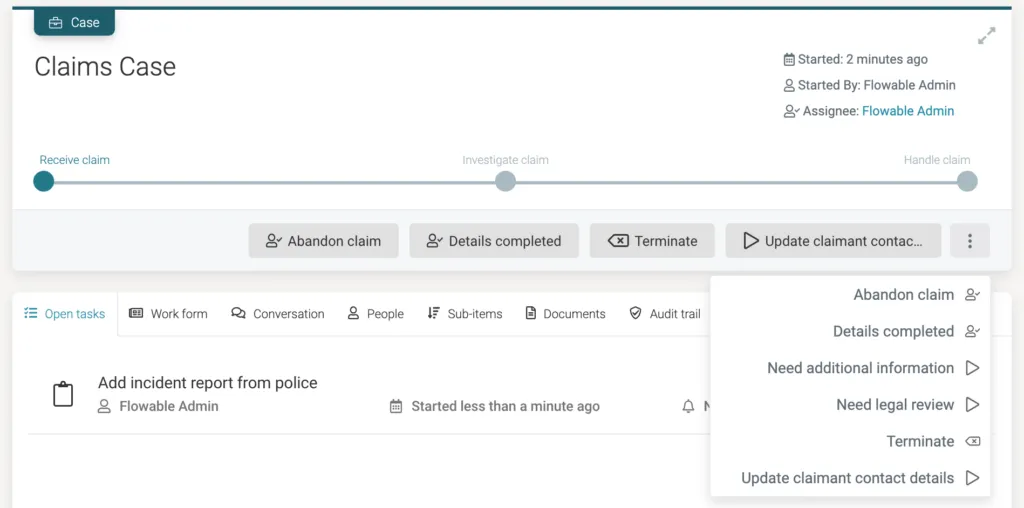Click the play icon beside Need legal review
The height and width of the screenshot is (508, 1024).
pos(972,405)
